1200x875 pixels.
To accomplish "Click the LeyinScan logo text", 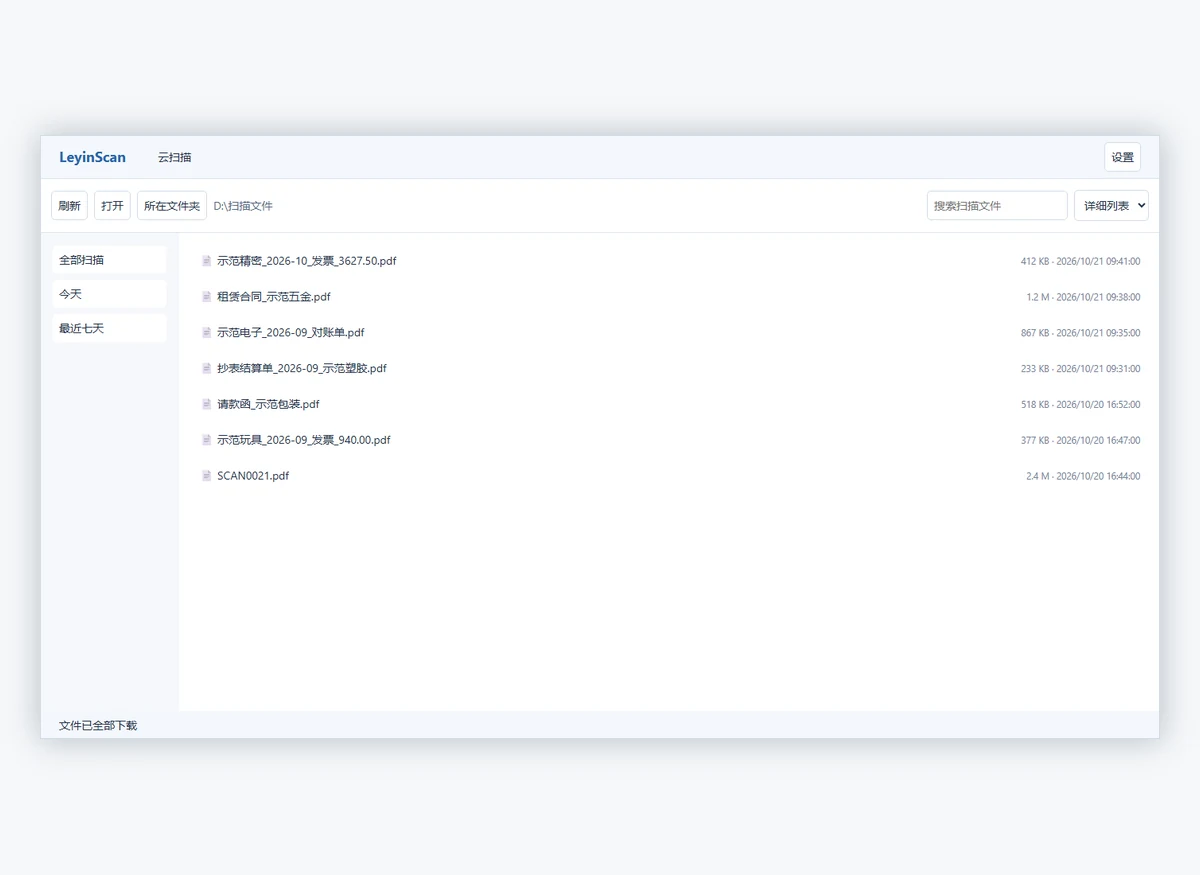I will click(x=92, y=157).
